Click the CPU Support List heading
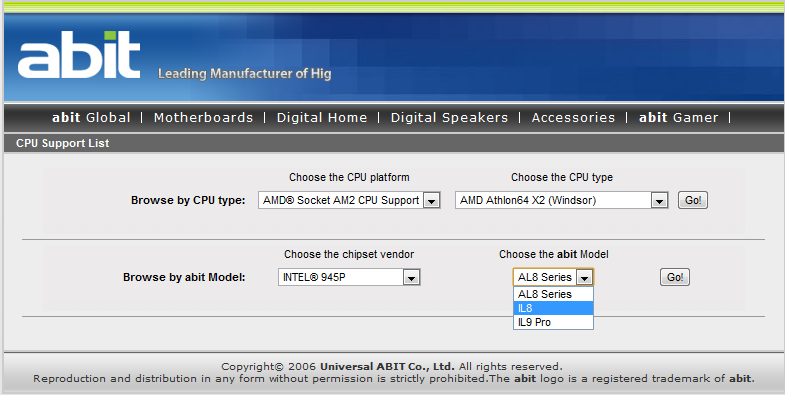Viewport: 785px width, 395px height. click(x=63, y=143)
